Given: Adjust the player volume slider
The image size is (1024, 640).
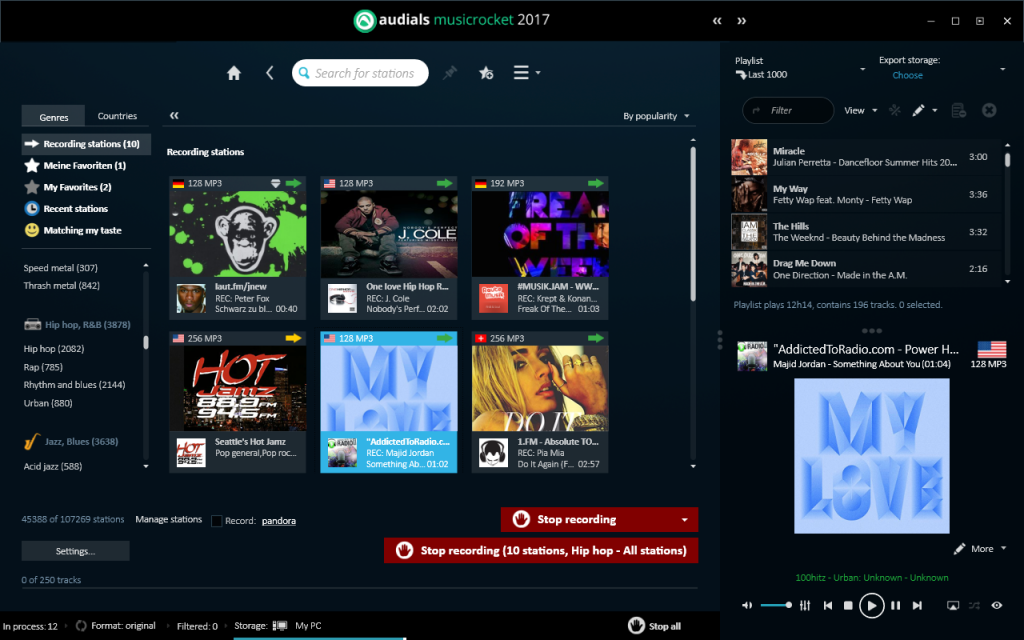Looking at the screenshot, I should coord(776,605).
